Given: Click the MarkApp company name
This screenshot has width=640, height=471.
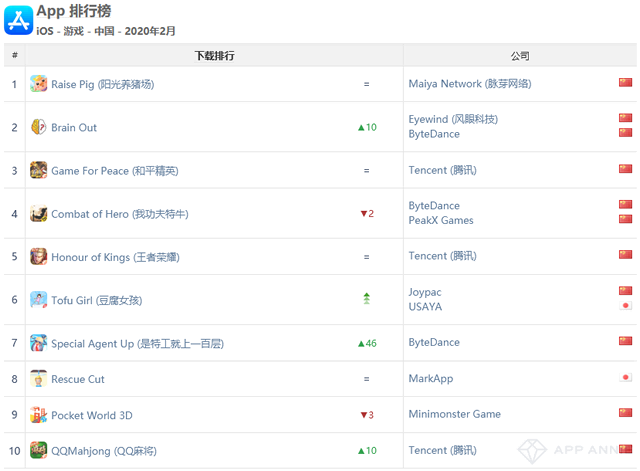Looking at the screenshot, I should tap(431, 379).
